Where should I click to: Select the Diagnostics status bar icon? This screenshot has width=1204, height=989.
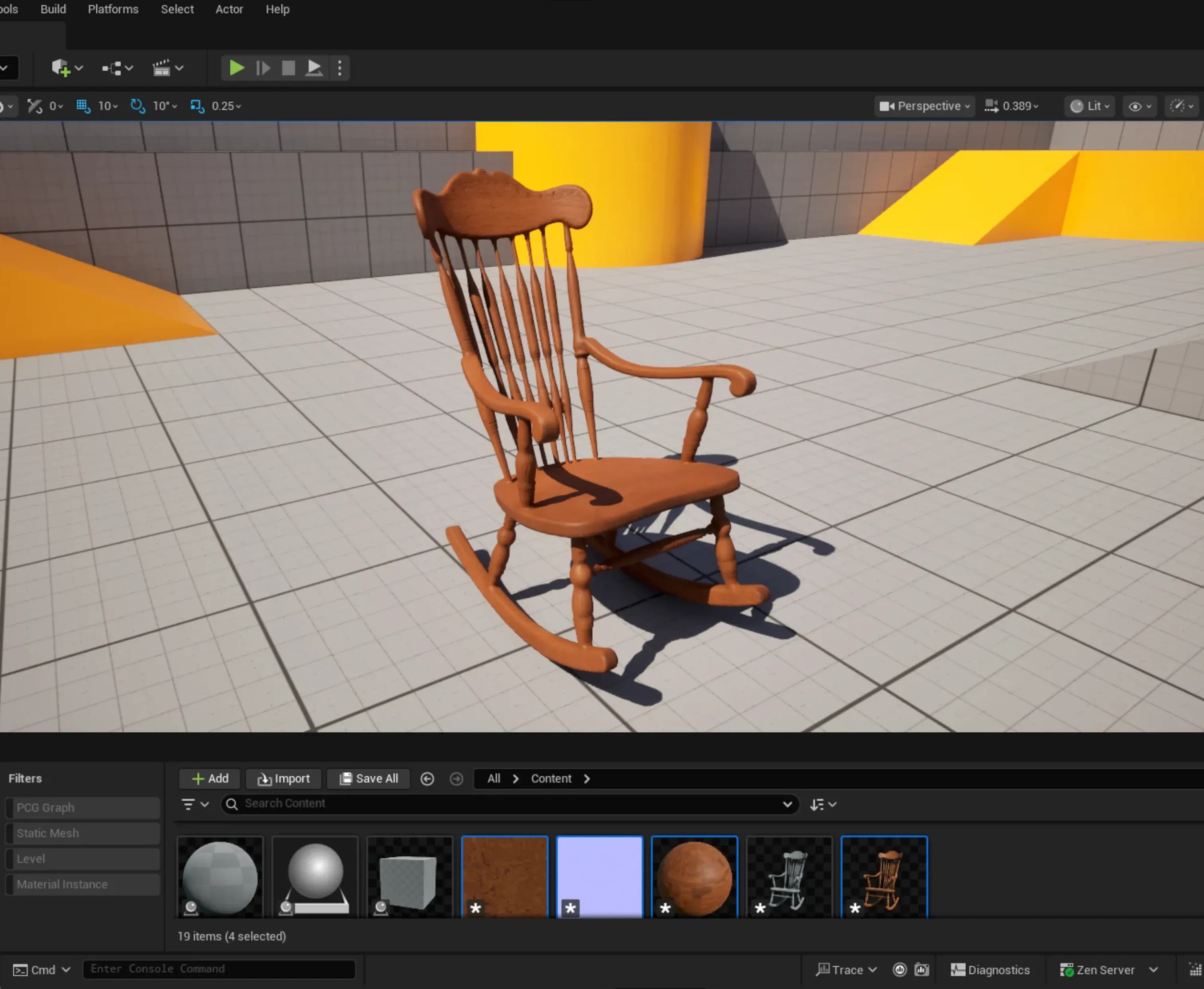(x=990, y=969)
